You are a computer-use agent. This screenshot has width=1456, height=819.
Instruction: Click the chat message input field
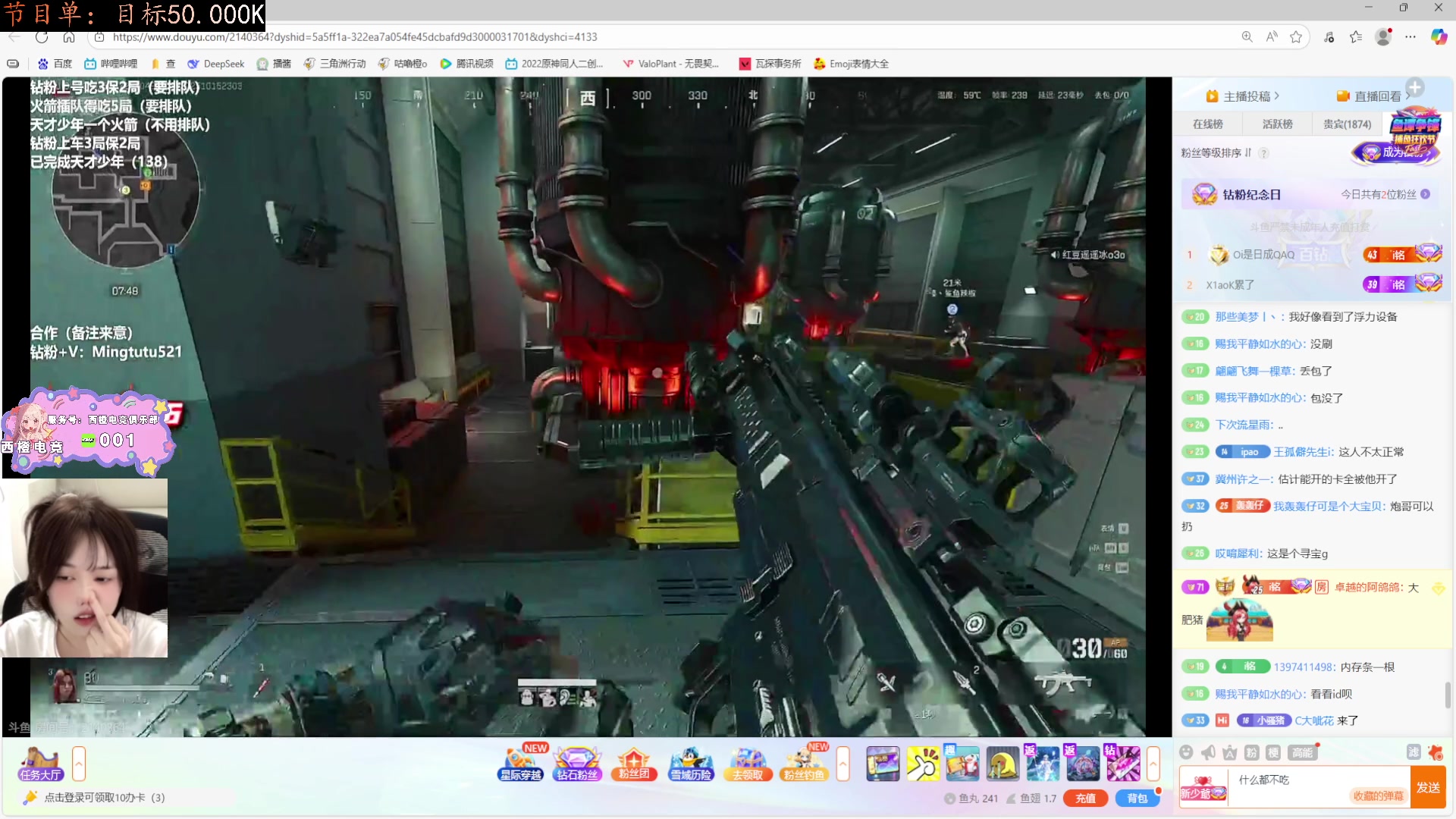point(1304,780)
